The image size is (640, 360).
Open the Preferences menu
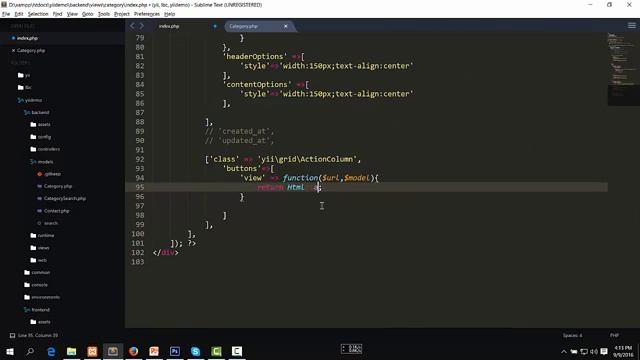pyautogui.click(x=147, y=14)
